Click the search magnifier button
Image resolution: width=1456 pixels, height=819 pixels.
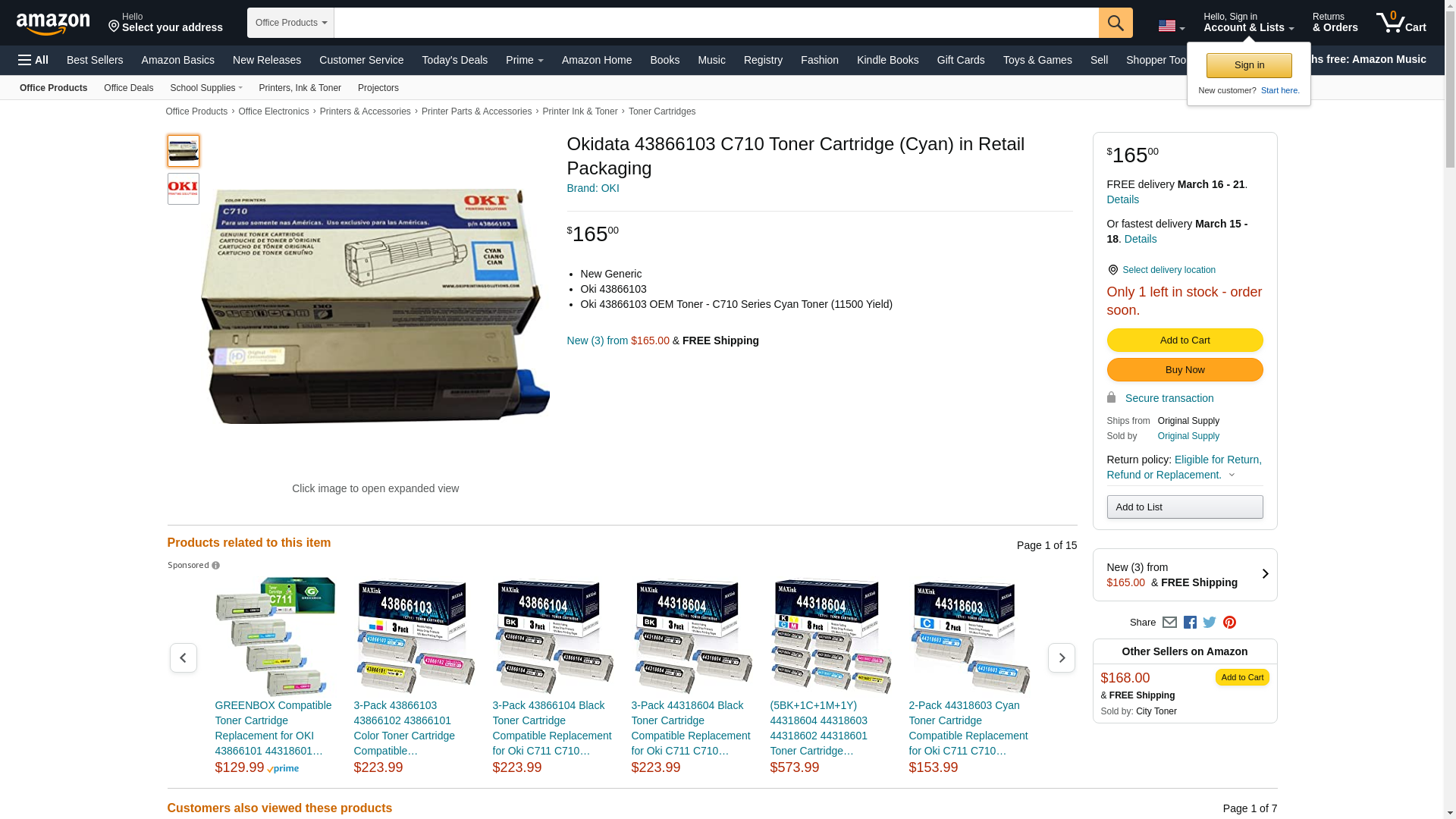coord(1116,23)
